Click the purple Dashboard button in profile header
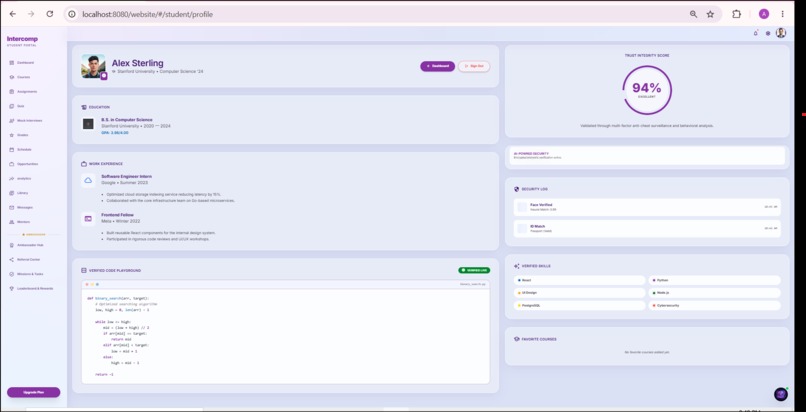The image size is (806, 412). click(x=437, y=66)
